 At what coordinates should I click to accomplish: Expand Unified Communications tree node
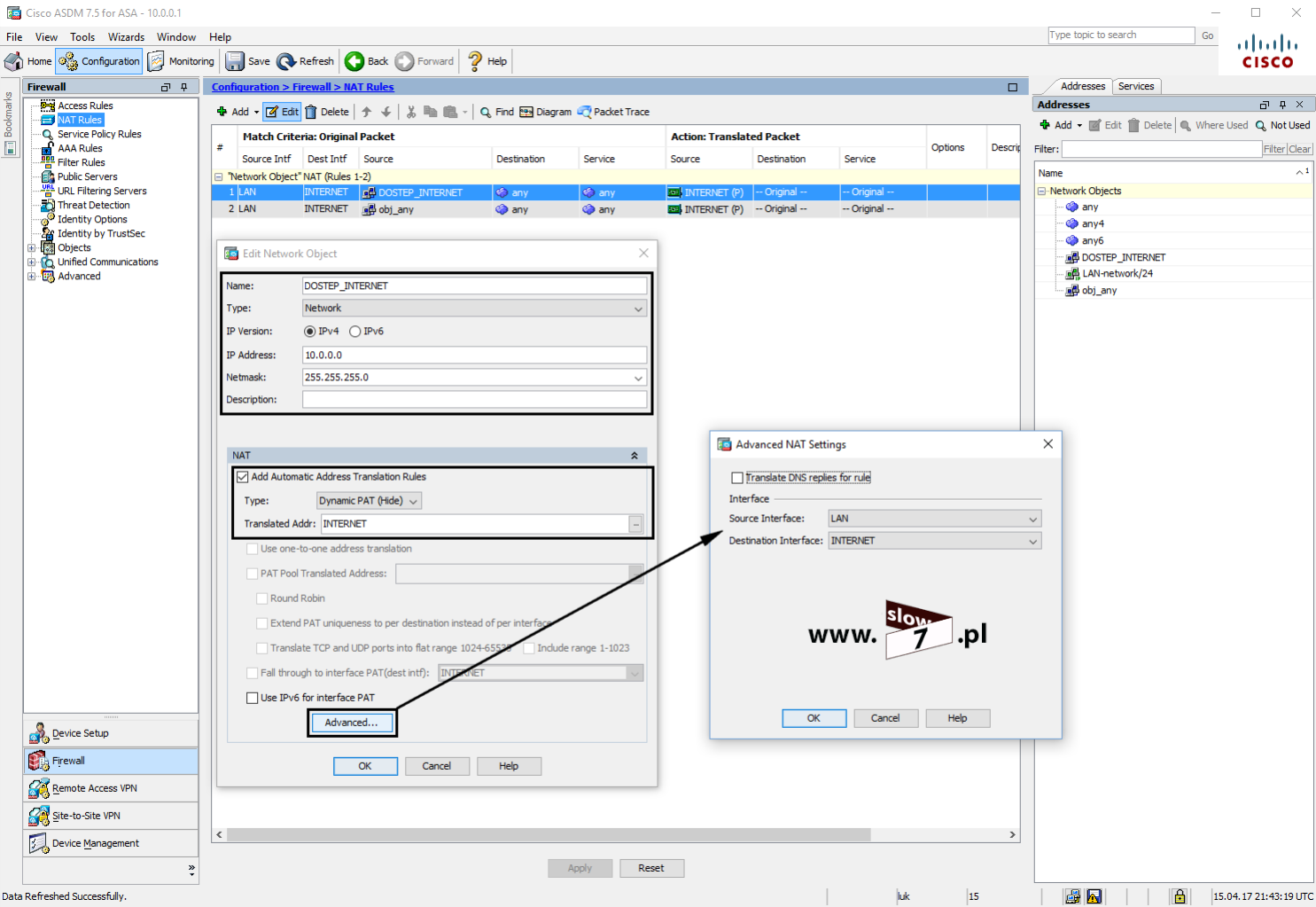click(x=32, y=262)
